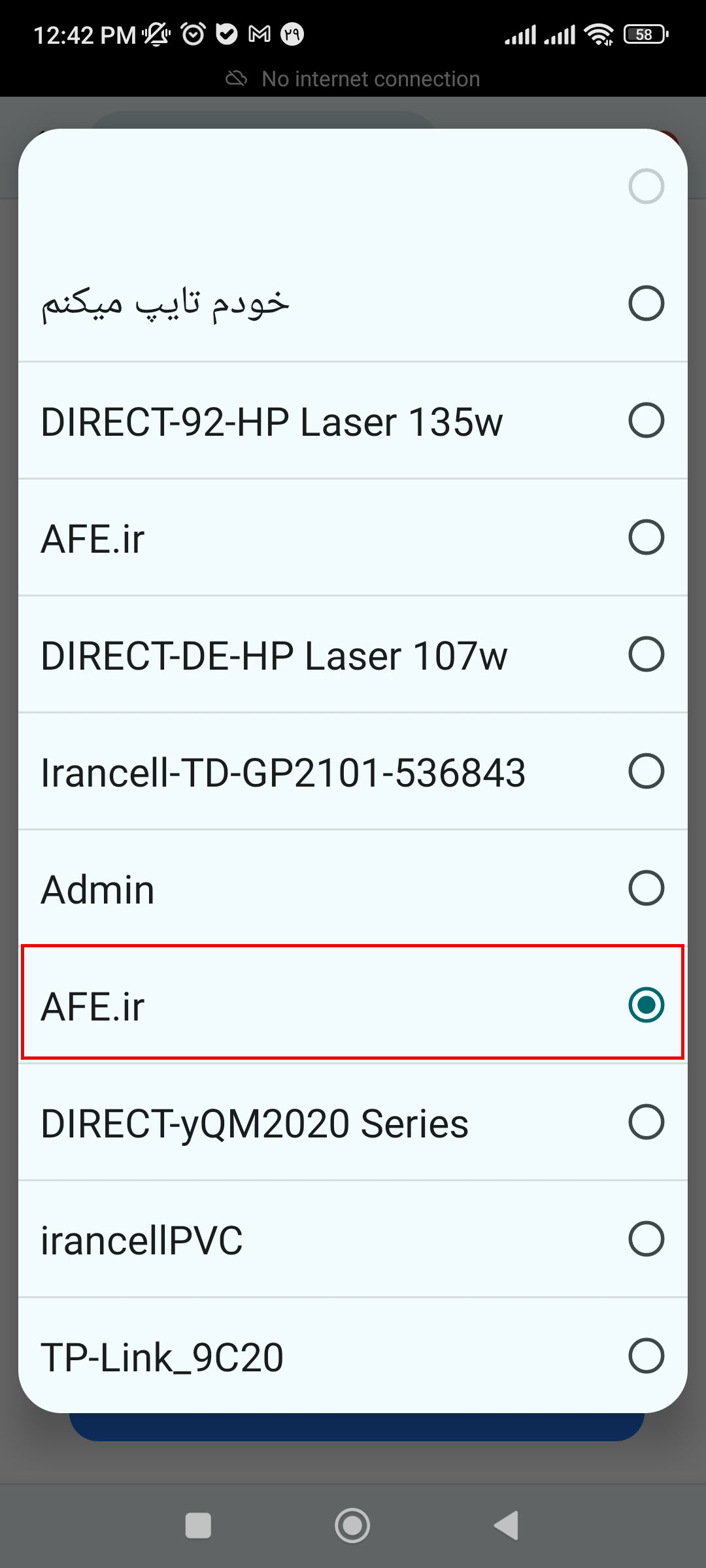Open recent apps with square icon
This screenshot has width=706, height=1568.
[198, 1526]
